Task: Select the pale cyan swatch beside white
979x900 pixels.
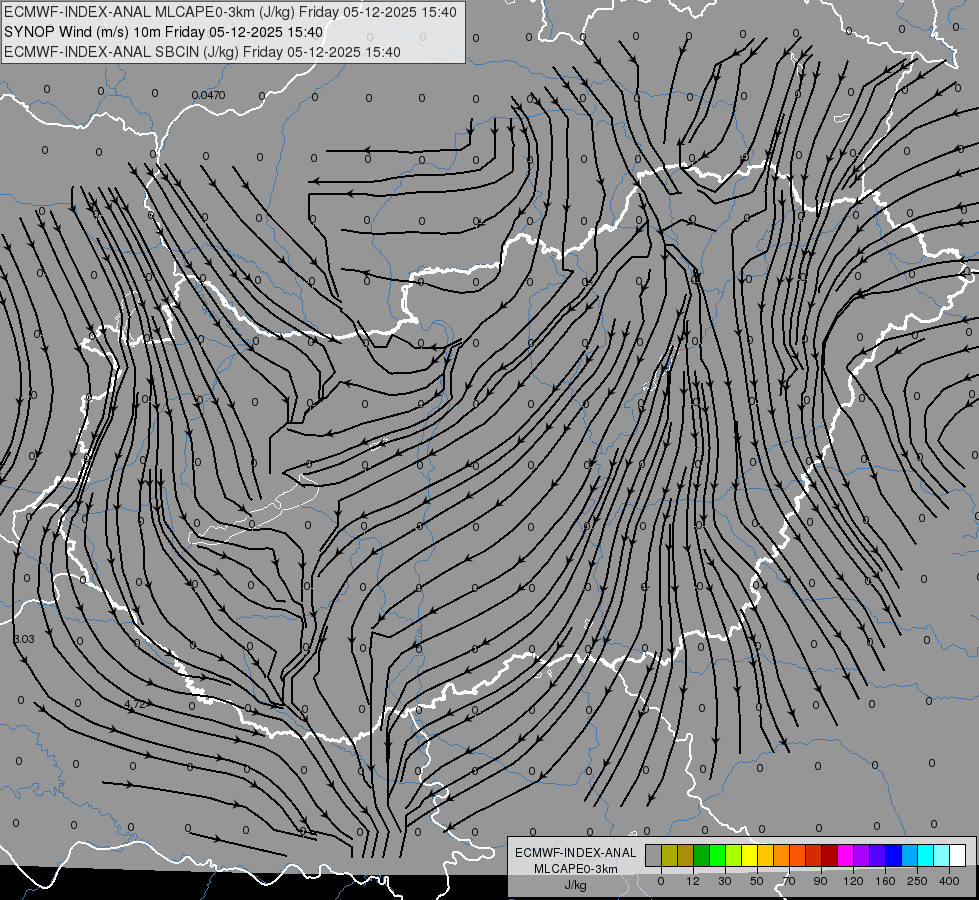Action: click(x=942, y=855)
